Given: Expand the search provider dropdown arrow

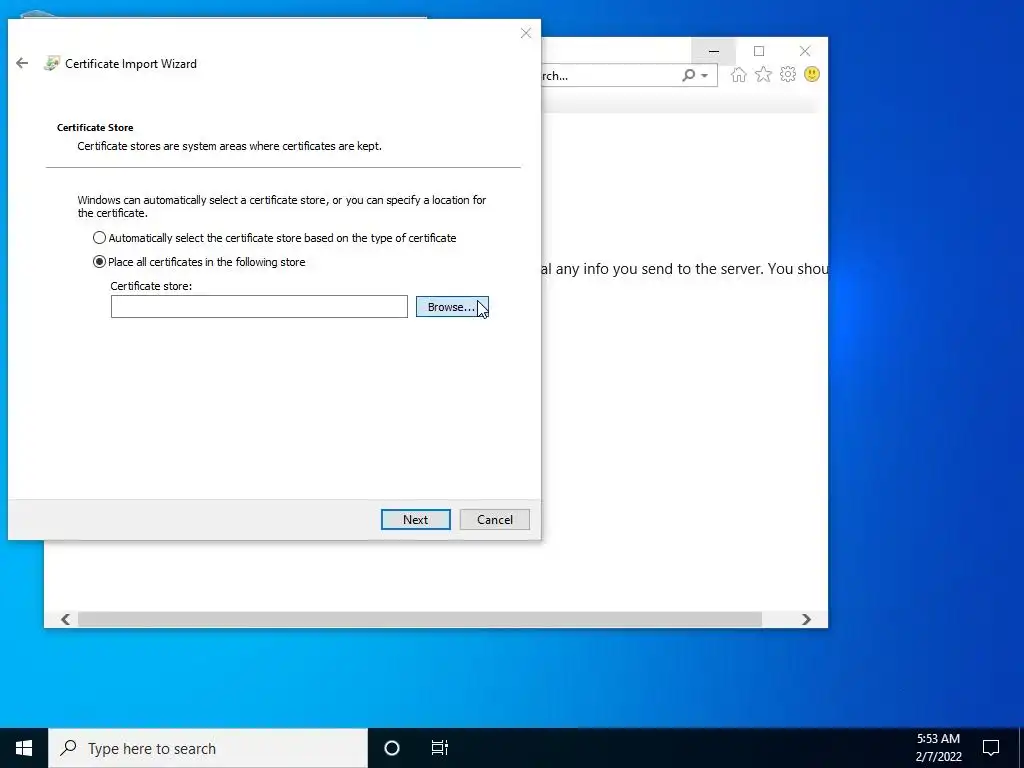Looking at the screenshot, I should (x=705, y=76).
